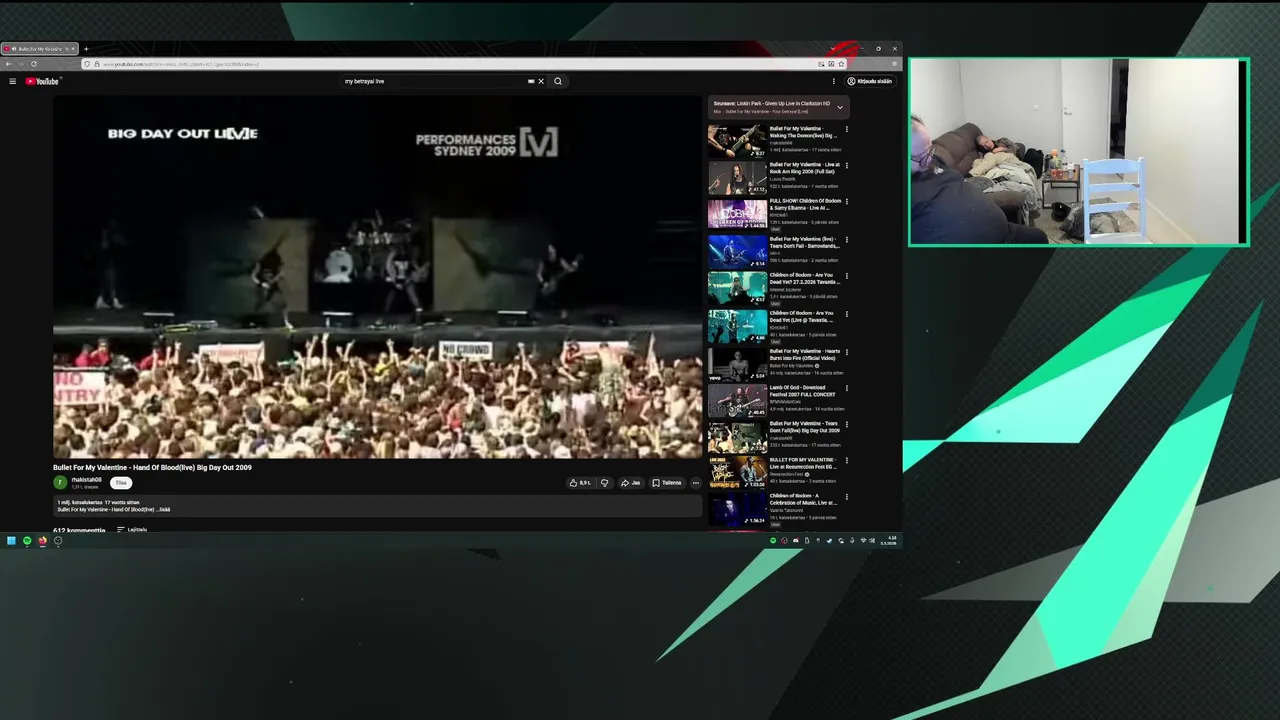
Task: Go to YouTube home via logo
Action: 43,81
